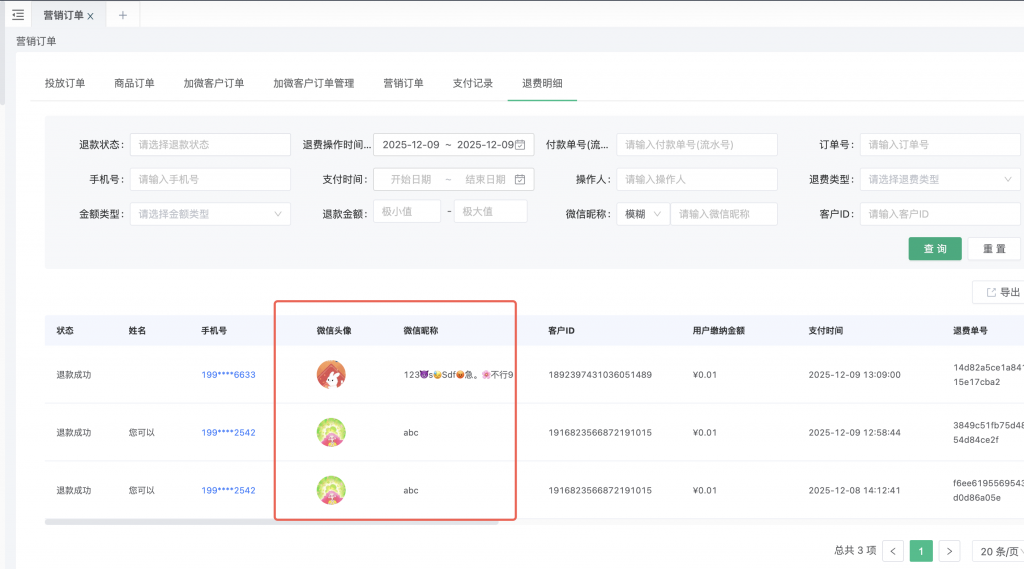Click the 重置 reset button
Image resolution: width=1024 pixels, height=569 pixels.
[994, 248]
